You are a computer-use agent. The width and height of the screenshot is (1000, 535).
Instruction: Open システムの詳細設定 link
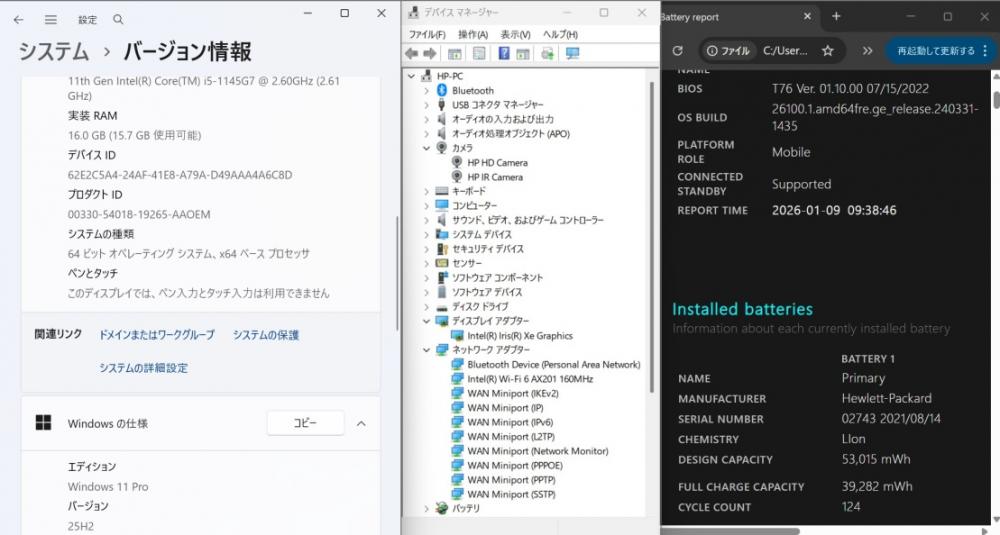click(143, 368)
